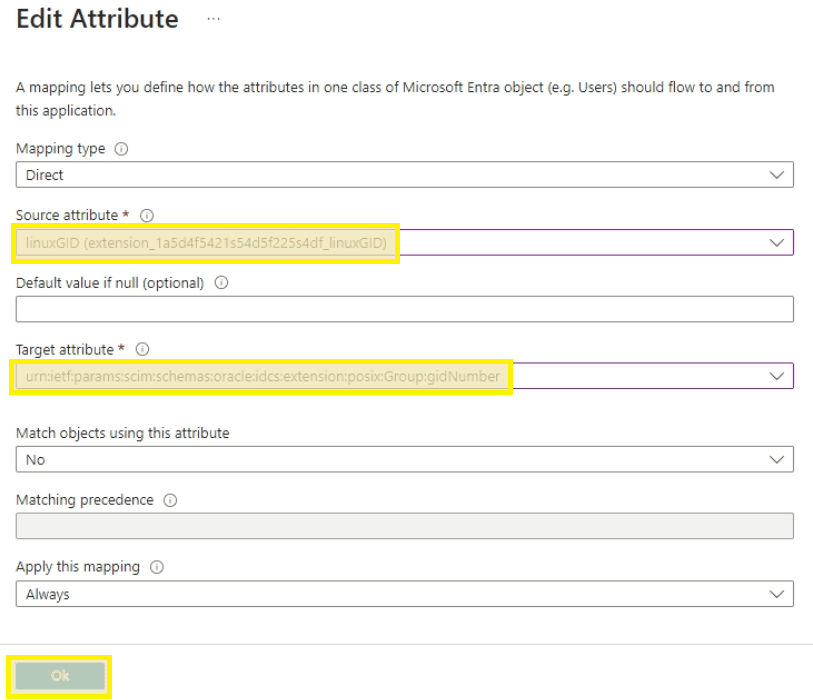Open the ellipsis menu beside Edit Attribute
This screenshot has width=813, height=700.
pos(212,20)
